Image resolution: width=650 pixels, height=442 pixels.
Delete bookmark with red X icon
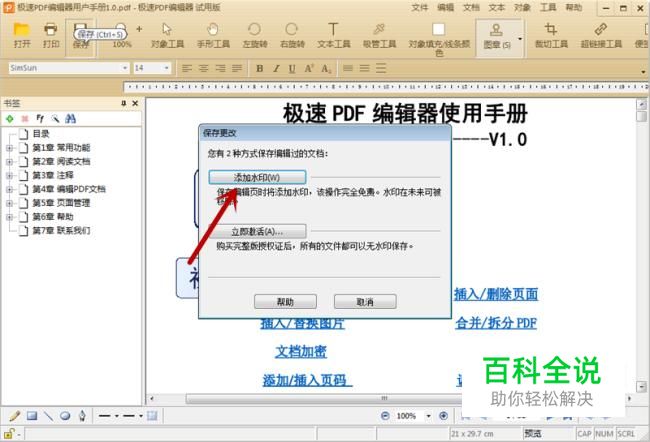point(24,119)
